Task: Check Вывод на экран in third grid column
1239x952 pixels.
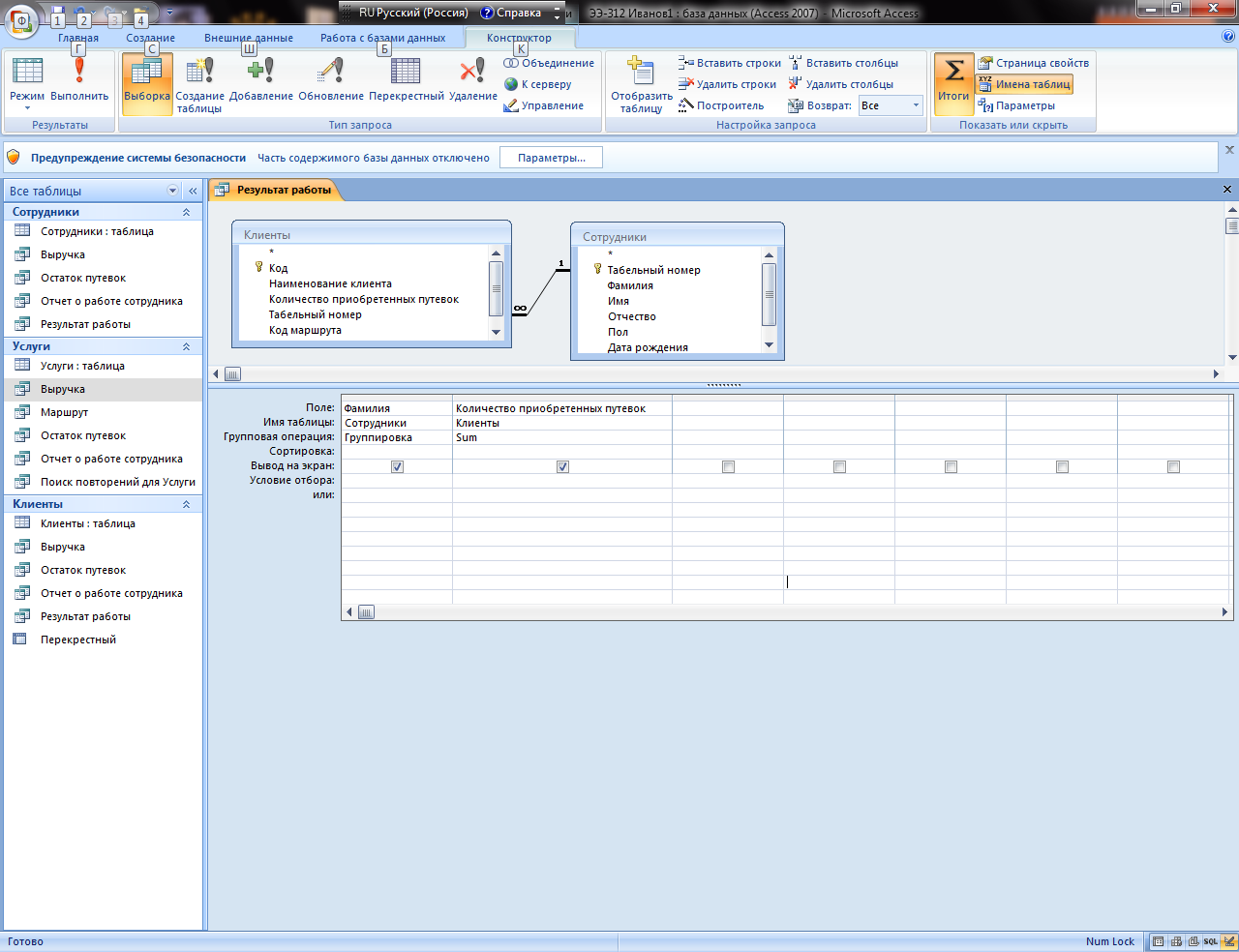Action: click(x=728, y=466)
